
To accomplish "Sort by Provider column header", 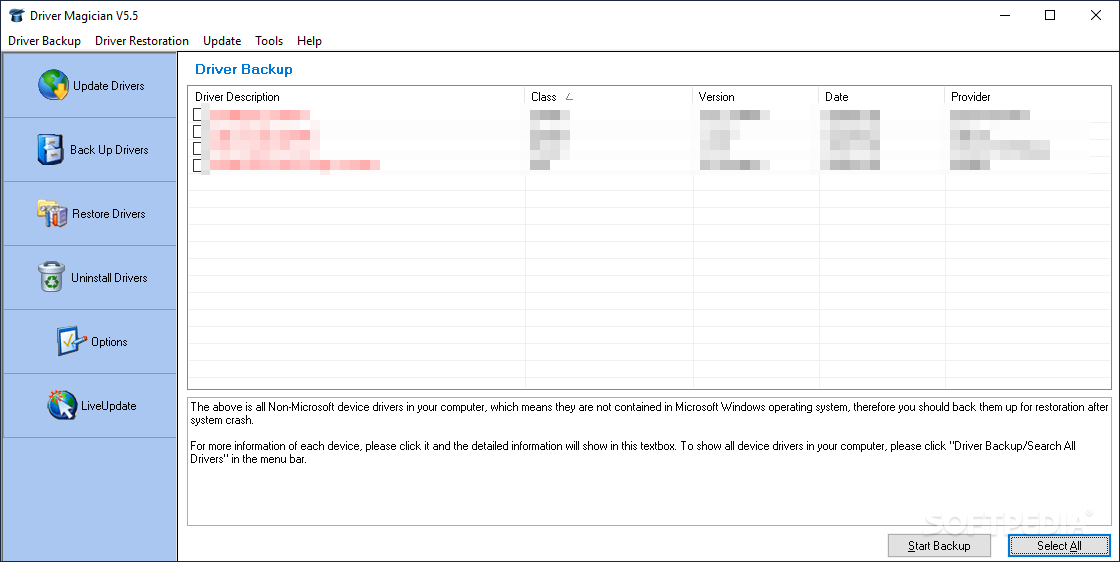I will pyautogui.click(x=1028, y=96).
